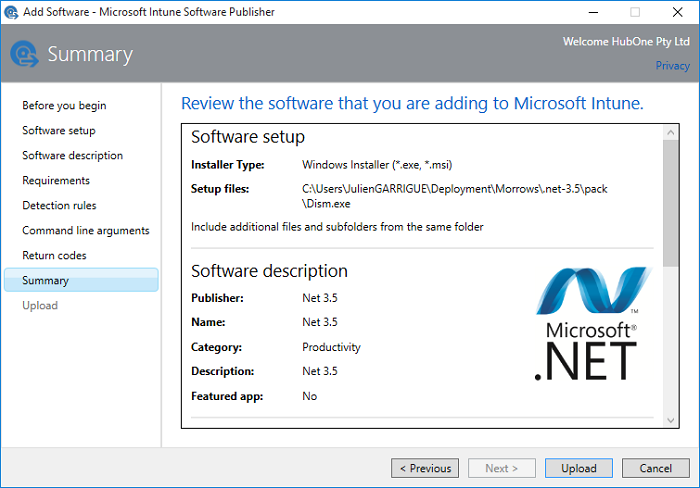This screenshot has height=488, width=700.
Task: Click the Software description section heading
Action: pos(269,271)
